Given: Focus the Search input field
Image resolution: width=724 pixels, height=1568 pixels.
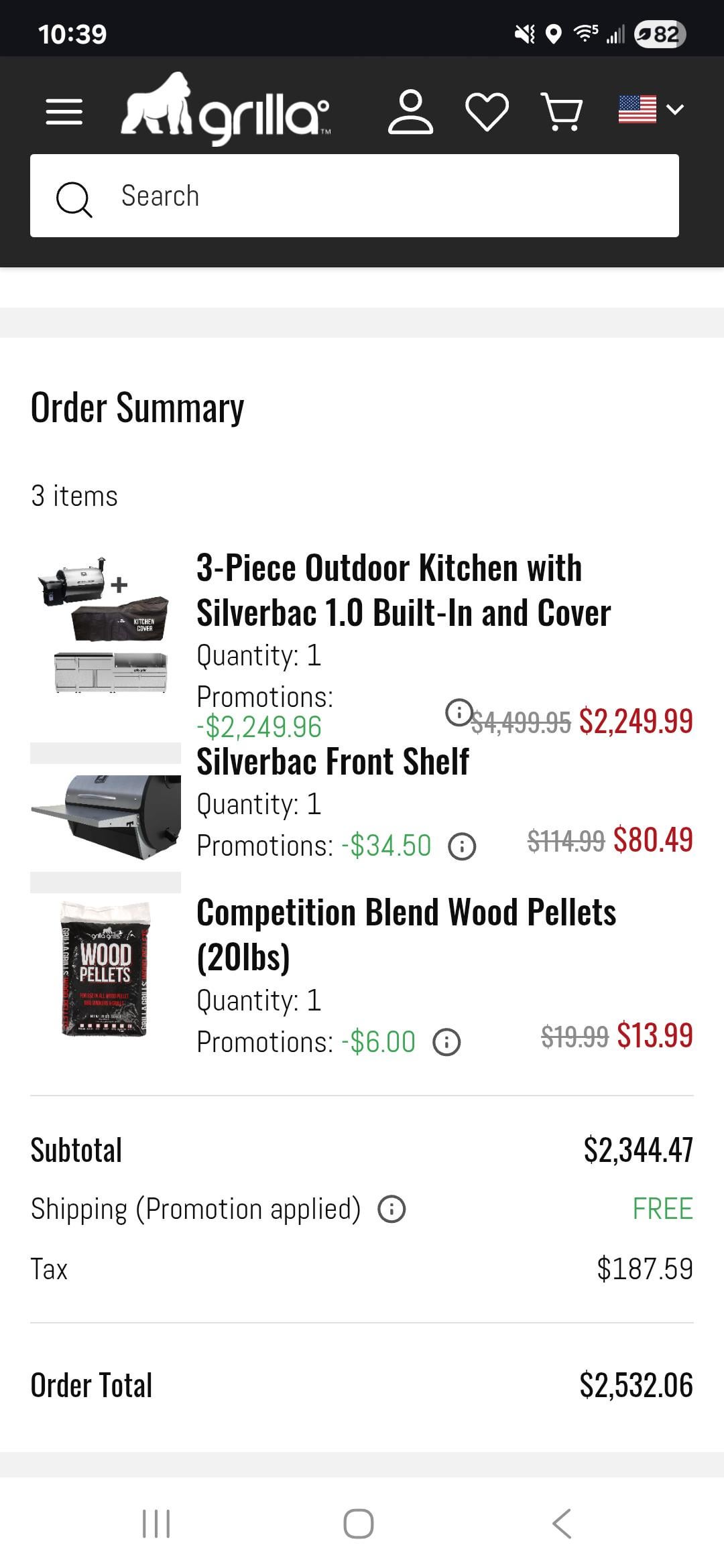Looking at the screenshot, I should (396, 196).
